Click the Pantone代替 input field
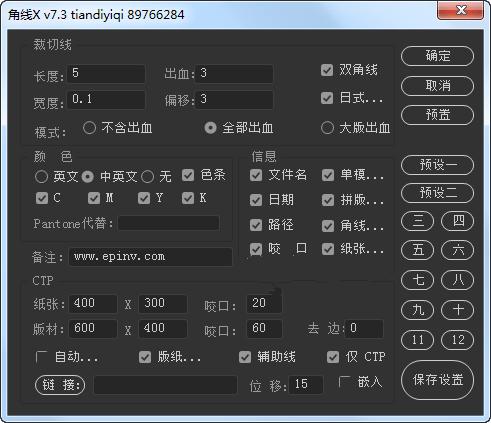The width and height of the screenshot is (491, 423). (169, 223)
